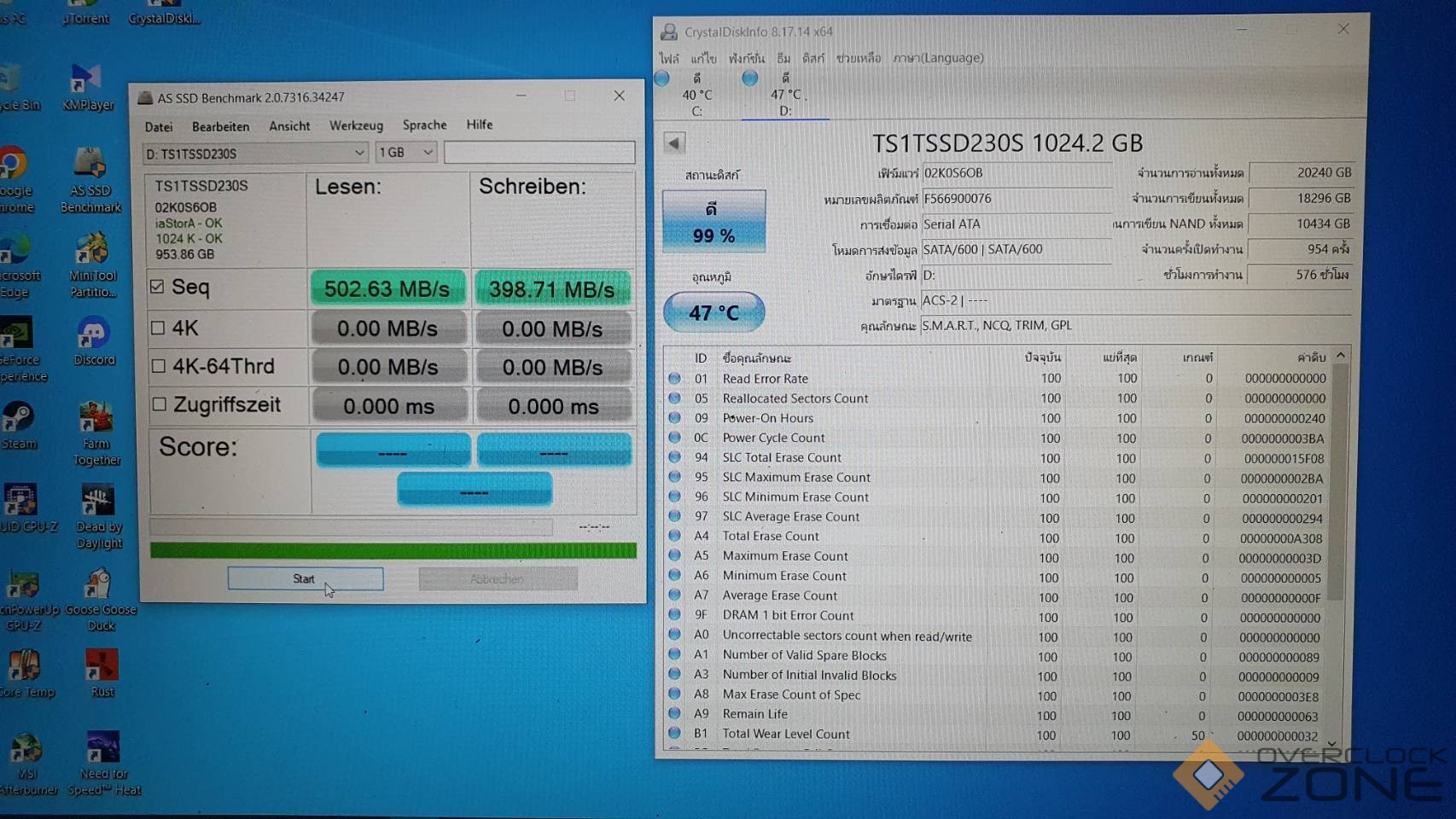
Task: Enable the 4K-64Thrd test checkbox
Action: tap(158, 366)
